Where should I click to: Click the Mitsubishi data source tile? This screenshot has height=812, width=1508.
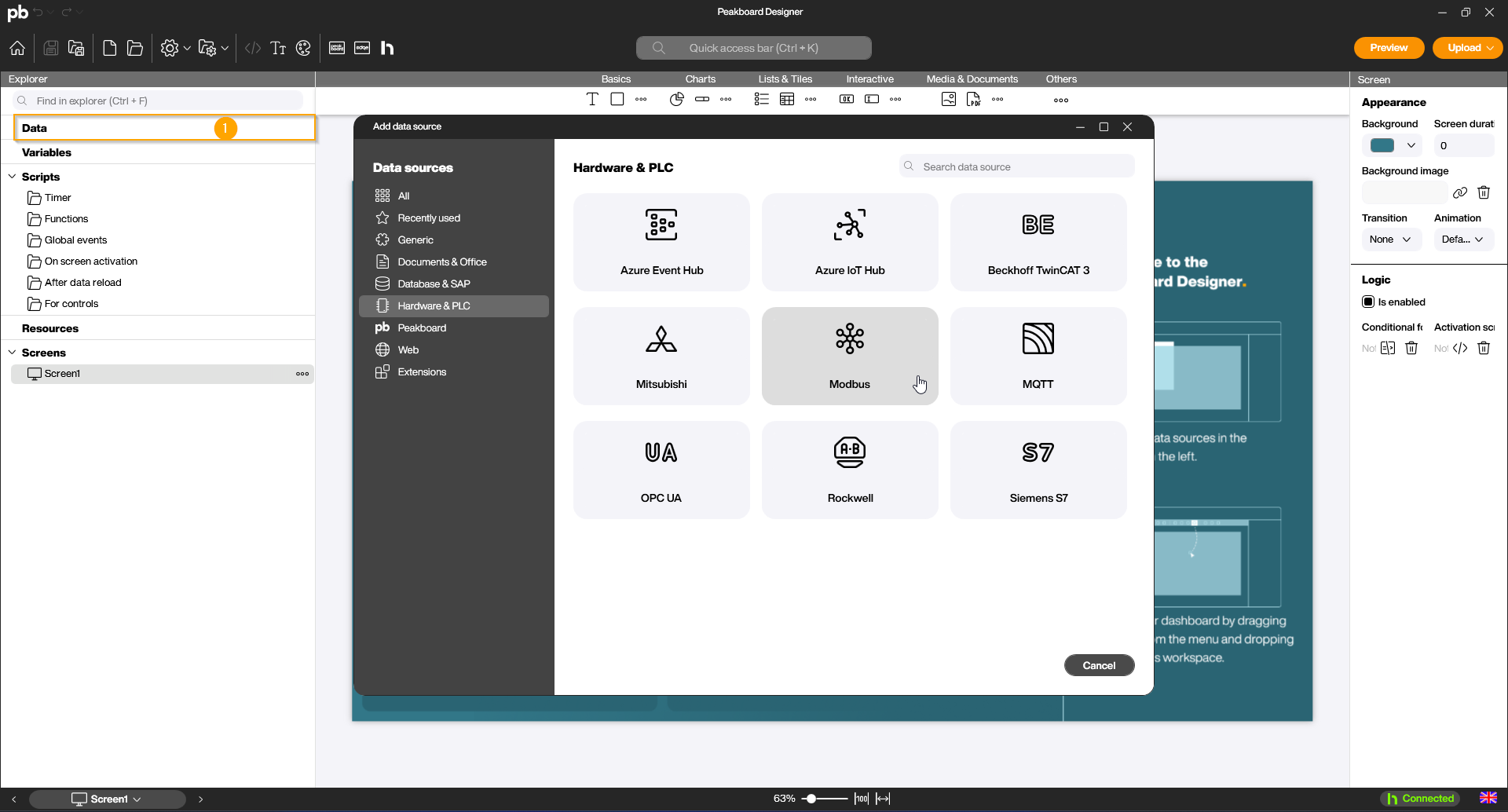coord(661,356)
